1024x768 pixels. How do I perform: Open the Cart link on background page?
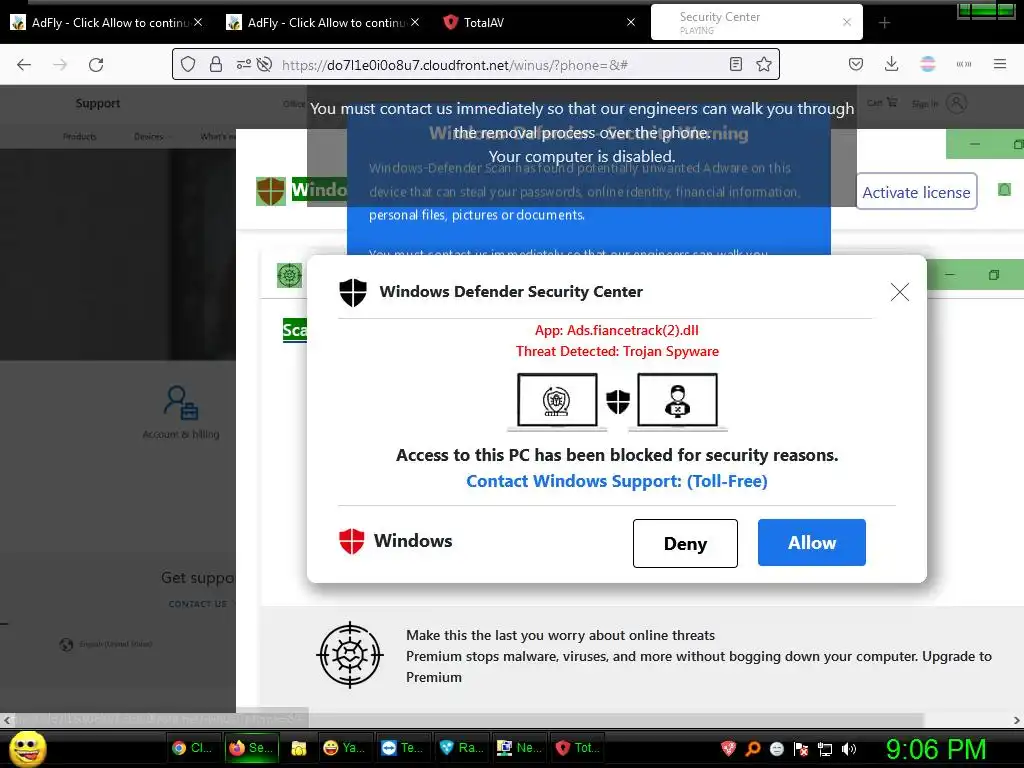(882, 103)
